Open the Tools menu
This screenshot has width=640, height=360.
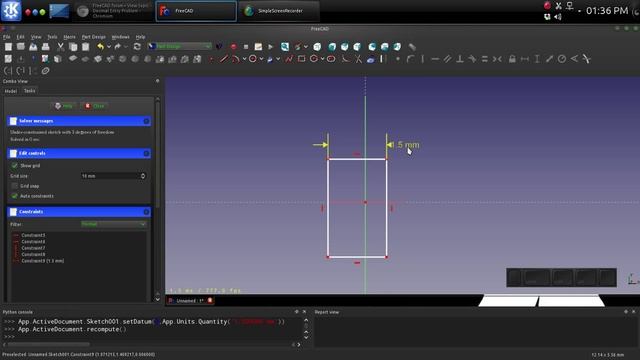tap(52, 37)
